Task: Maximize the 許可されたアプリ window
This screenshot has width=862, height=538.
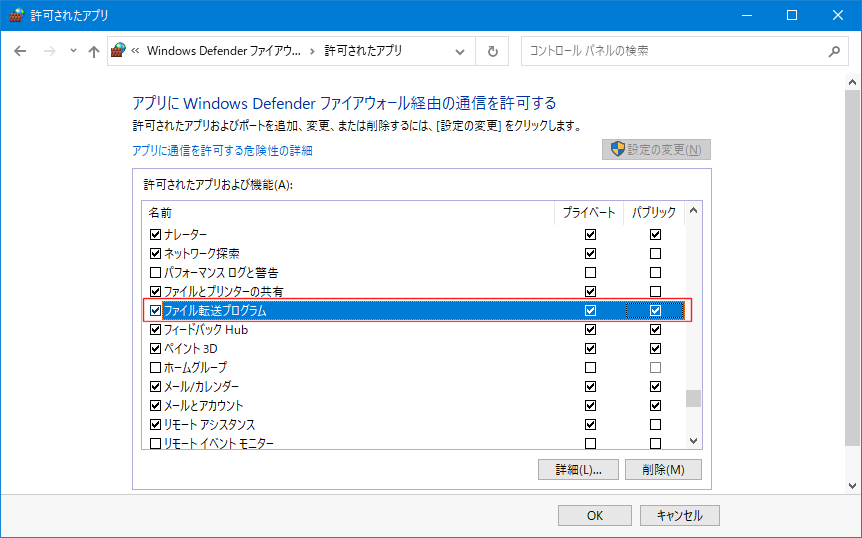Action: (792, 15)
